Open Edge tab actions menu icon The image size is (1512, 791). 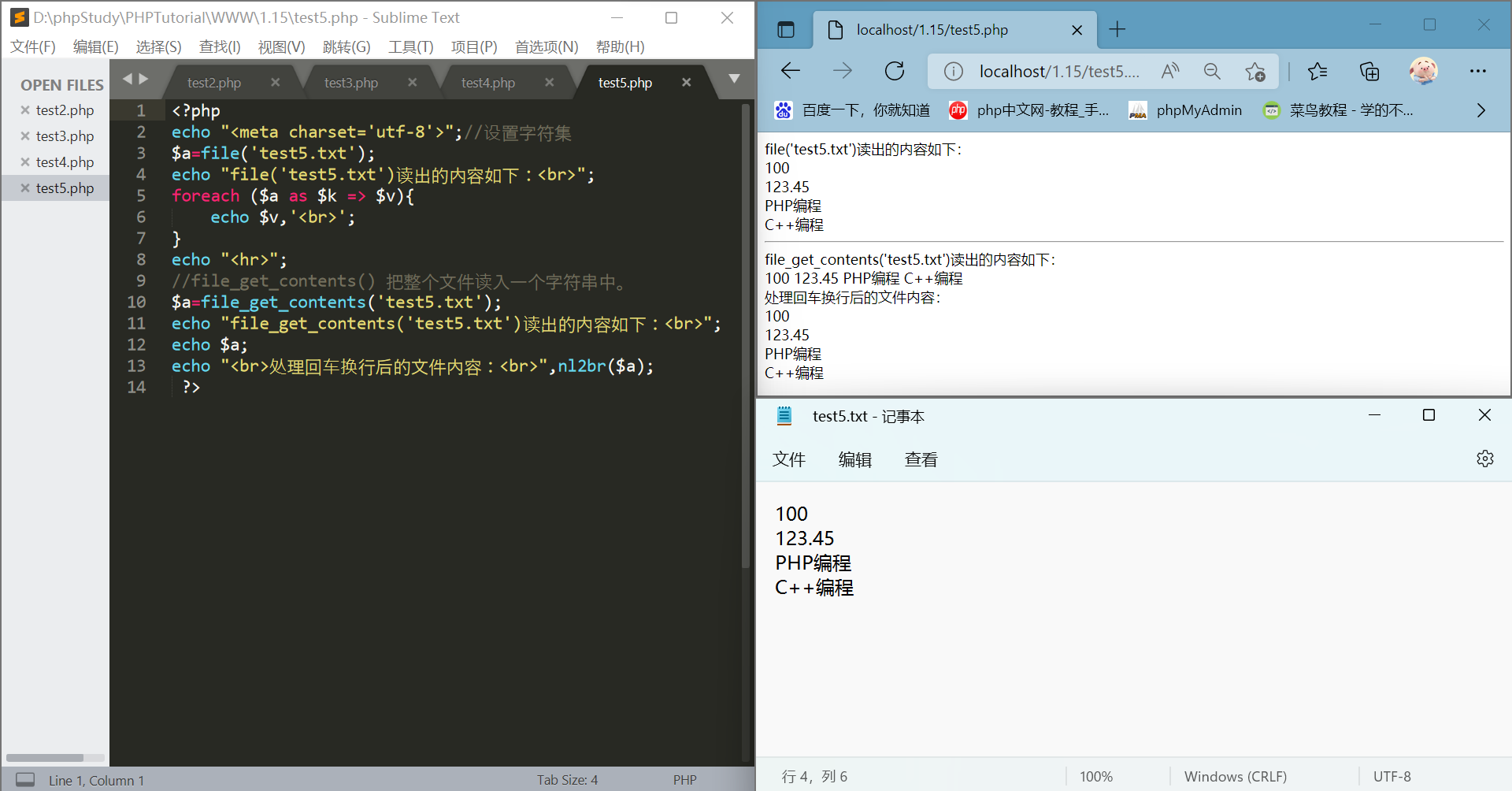point(785,30)
